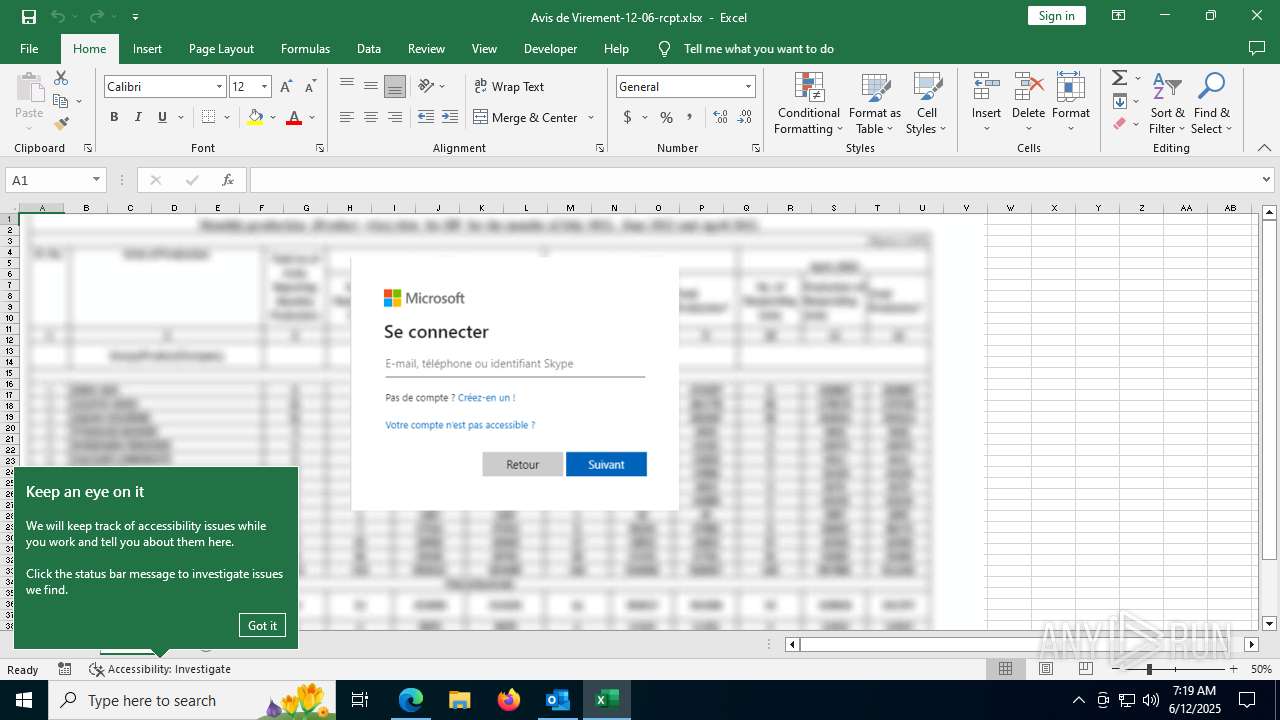
Task: Click Increase Indent icon
Action: (x=450, y=117)
